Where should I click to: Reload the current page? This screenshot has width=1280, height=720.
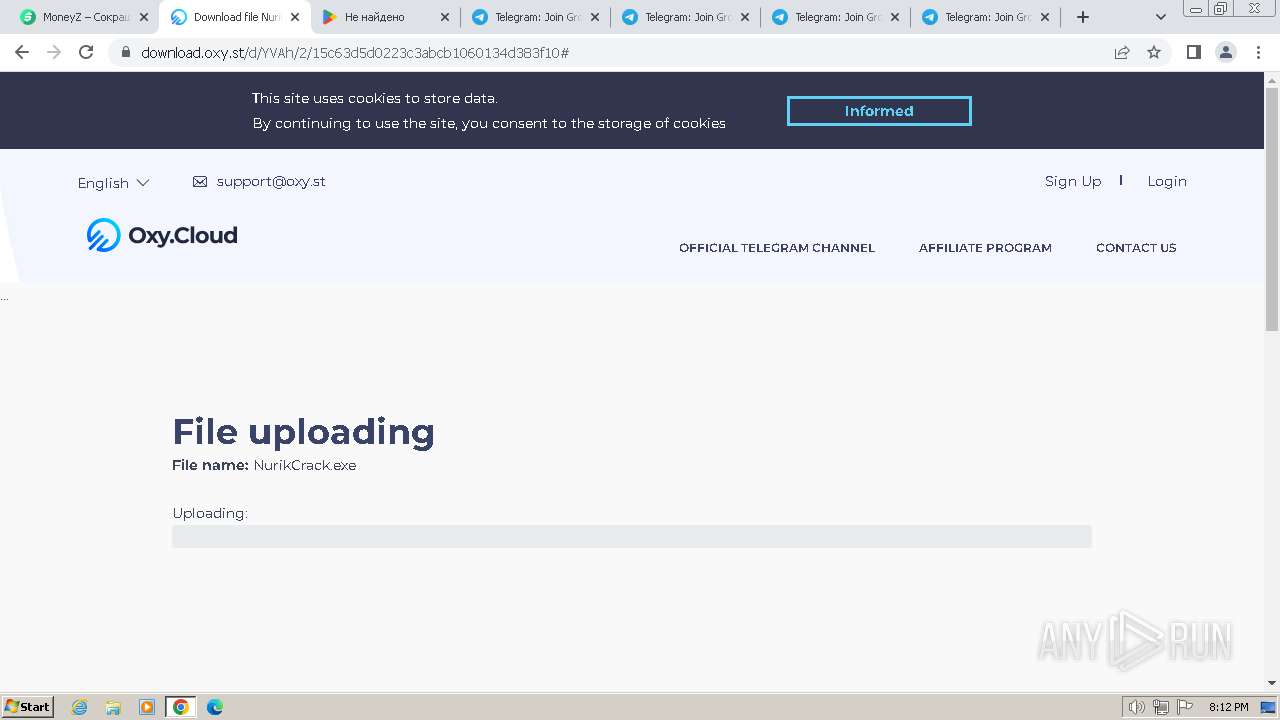pyautogui.click(x=86, y=52)
